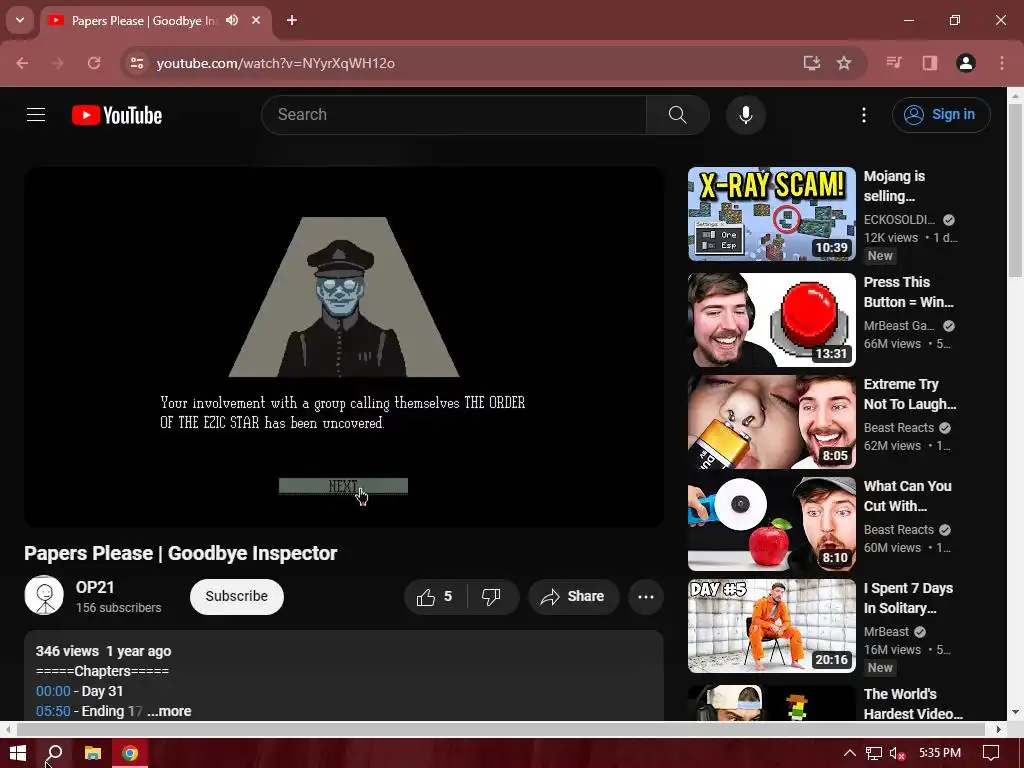The image size is (1024, 768).
Task: Show hidden system tray icons
Action: [849, 753]
